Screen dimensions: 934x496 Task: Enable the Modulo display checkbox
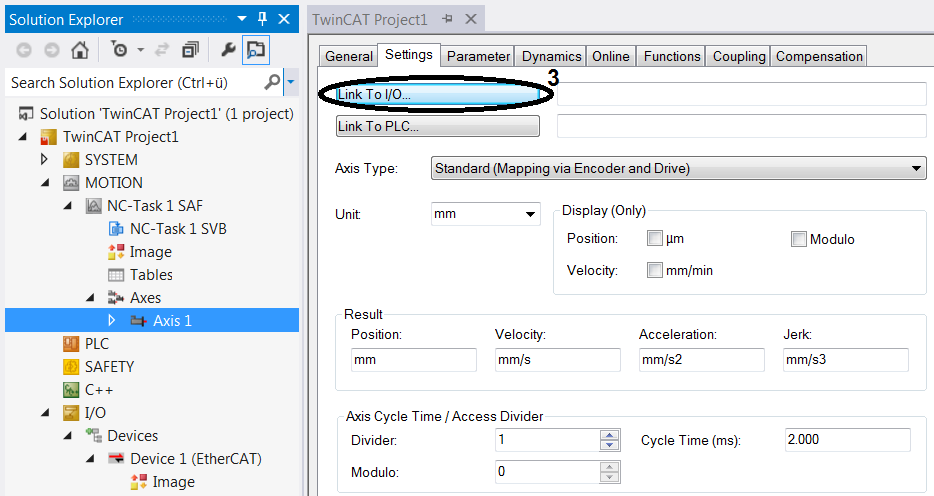click(799, 239)
